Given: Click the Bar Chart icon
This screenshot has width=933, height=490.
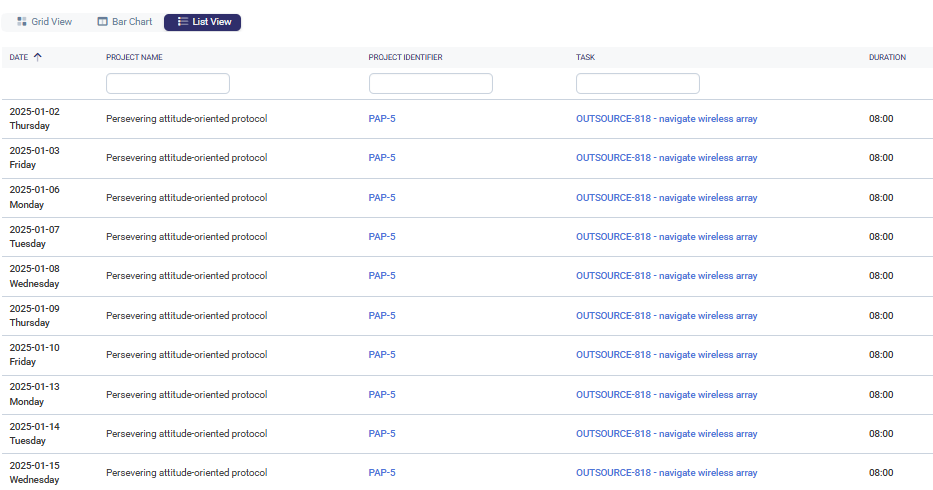Looking at the screenshot, I should [102, 22].
